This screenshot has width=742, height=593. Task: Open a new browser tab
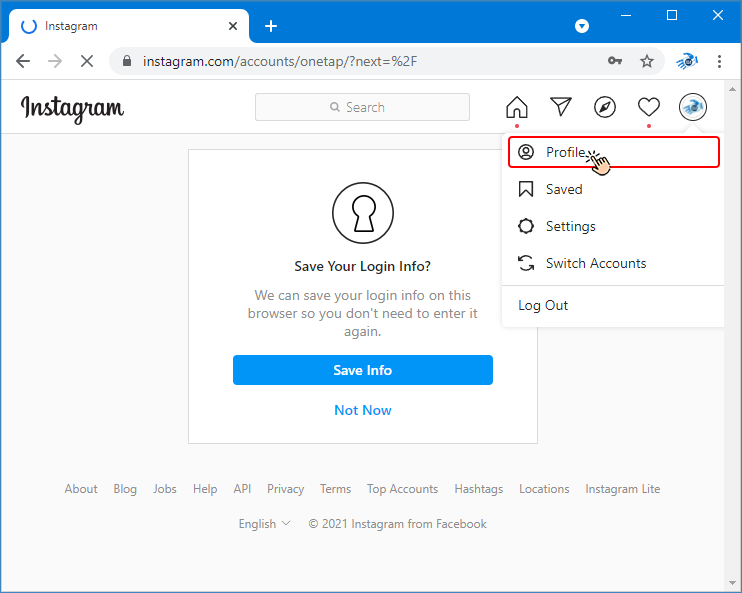[x=271, y=26]
